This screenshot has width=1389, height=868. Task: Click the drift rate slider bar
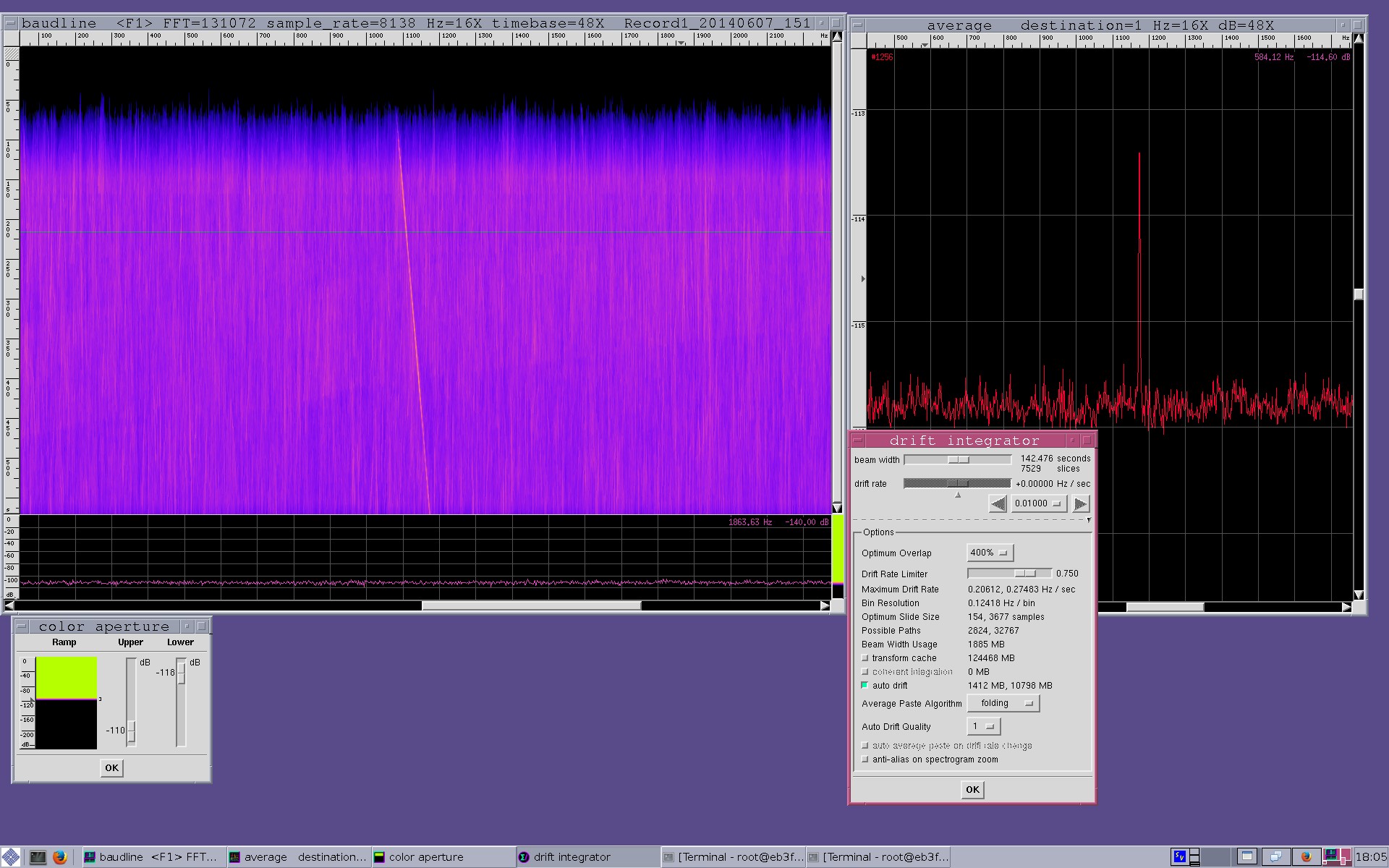point(957,483)
